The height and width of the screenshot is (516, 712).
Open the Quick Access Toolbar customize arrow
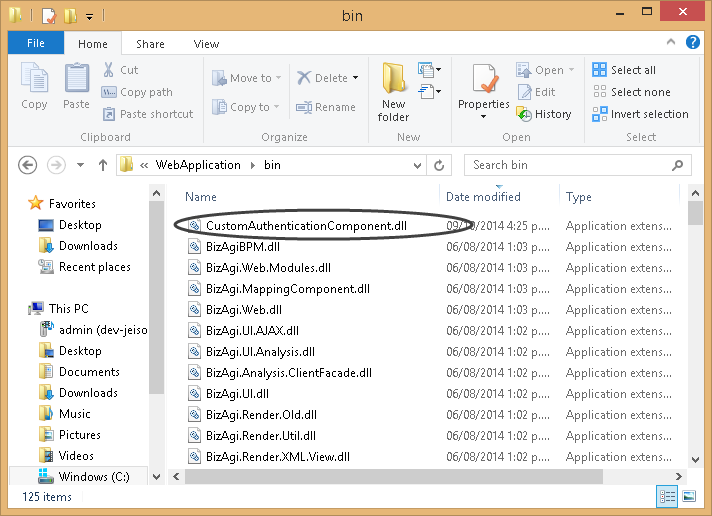[x=89, y=16]
